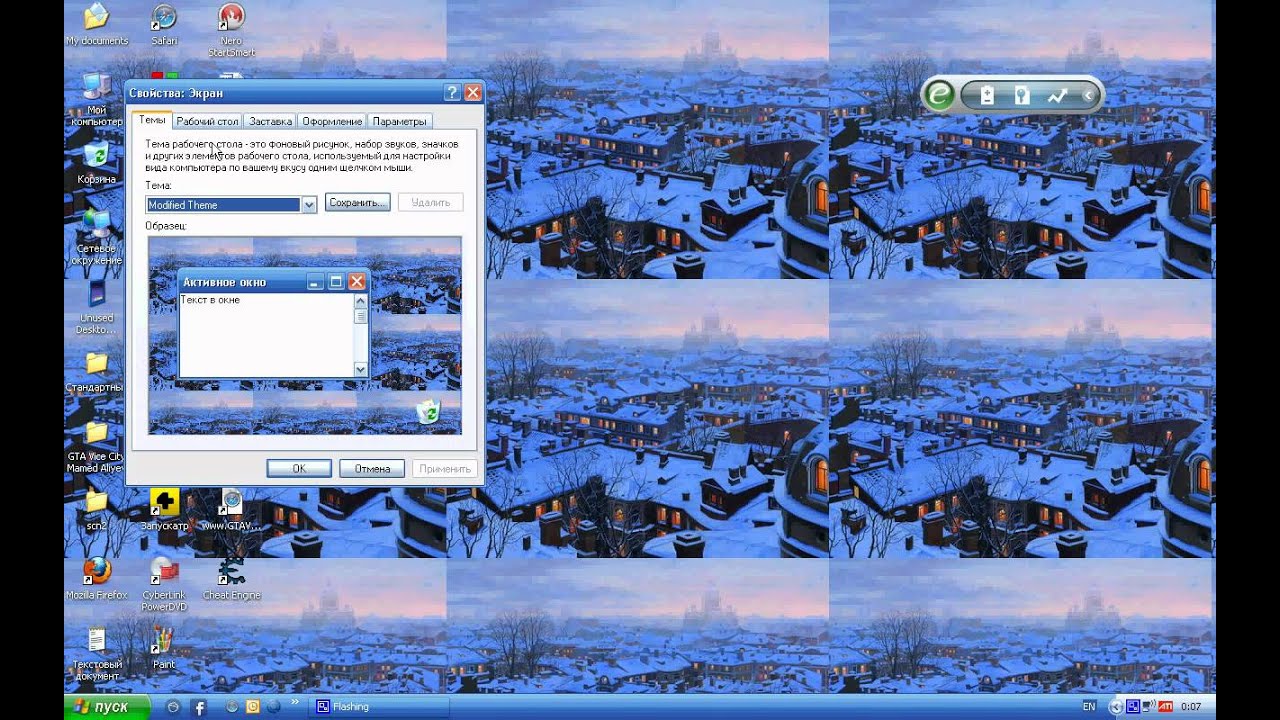1280x720 pixels.
Task: Open the Корзина recycle bin on desktop
Action: coord(97,162)
